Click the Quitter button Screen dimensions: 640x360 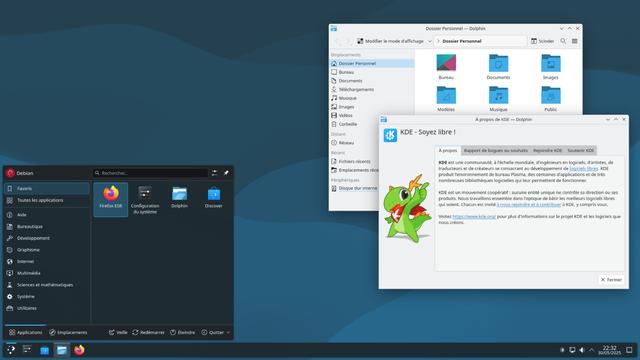coord(212,332)
